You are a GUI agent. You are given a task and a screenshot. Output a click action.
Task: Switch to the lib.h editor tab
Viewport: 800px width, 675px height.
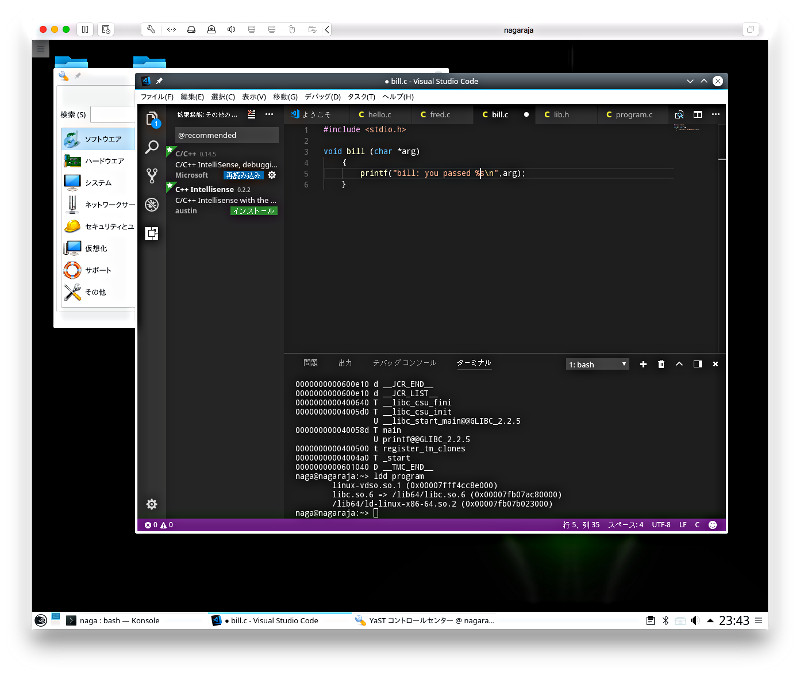tap(566, 114)
